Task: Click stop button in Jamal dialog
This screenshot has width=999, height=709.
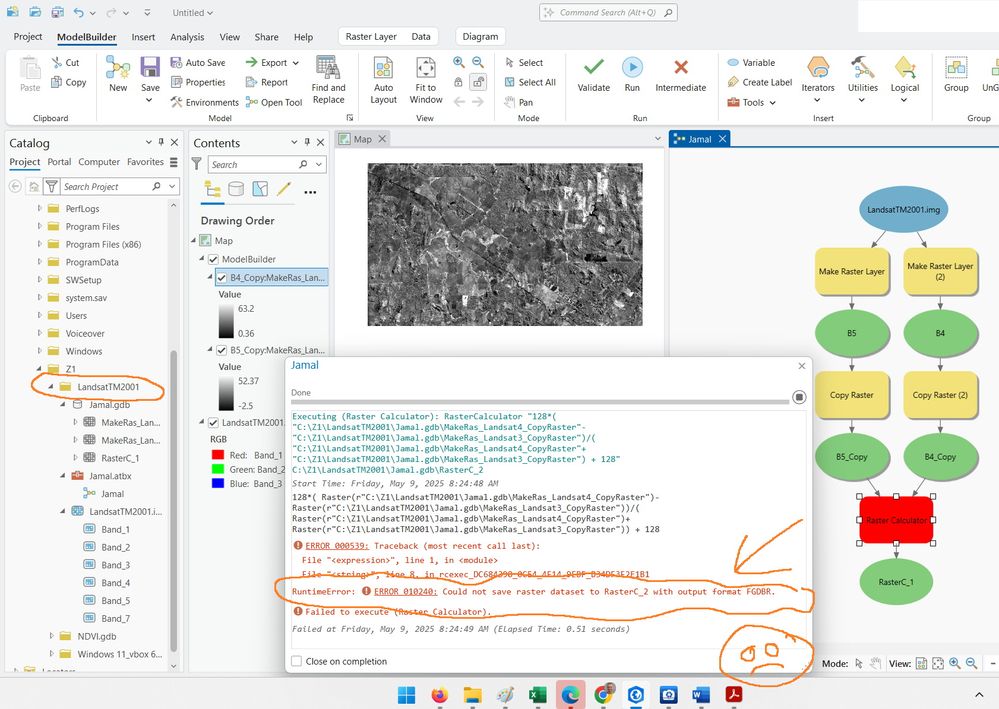Action: click(x=799, y=397)
